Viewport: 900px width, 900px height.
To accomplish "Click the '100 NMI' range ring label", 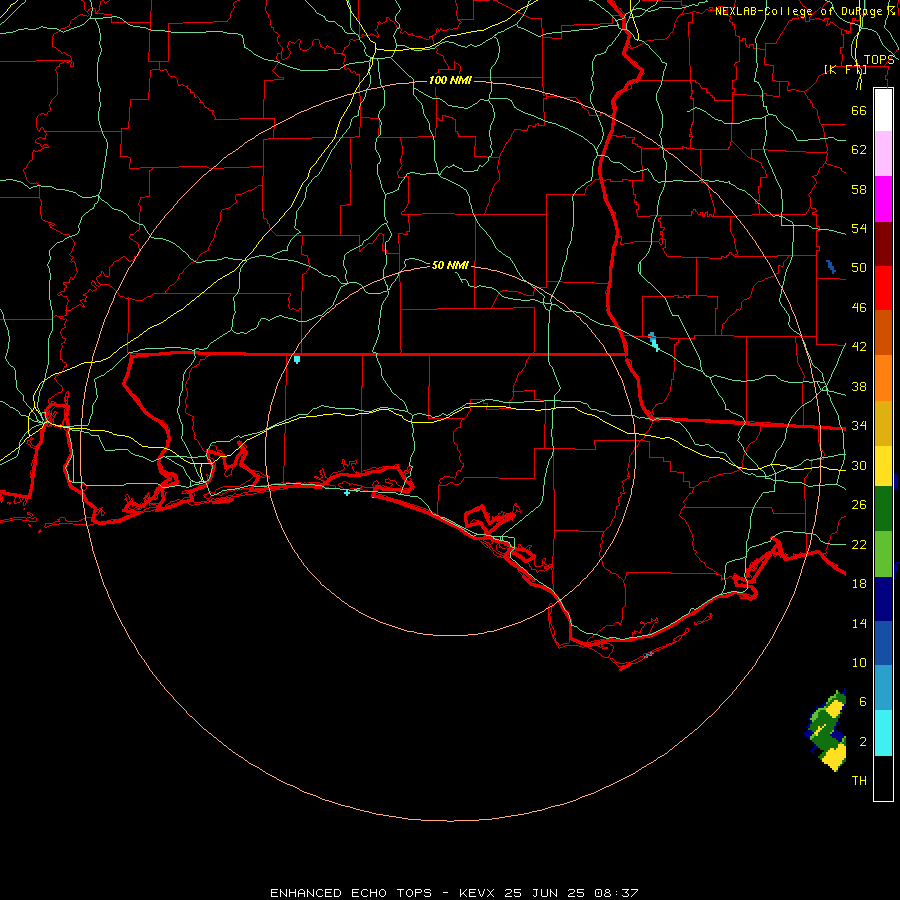I will 450,80.
